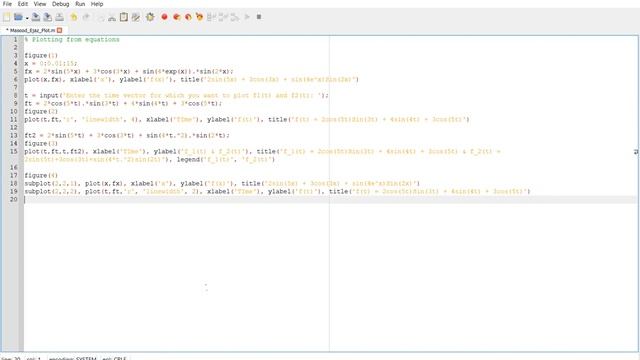Create a new script file
640x360 pixels.
tap(7, 17)
